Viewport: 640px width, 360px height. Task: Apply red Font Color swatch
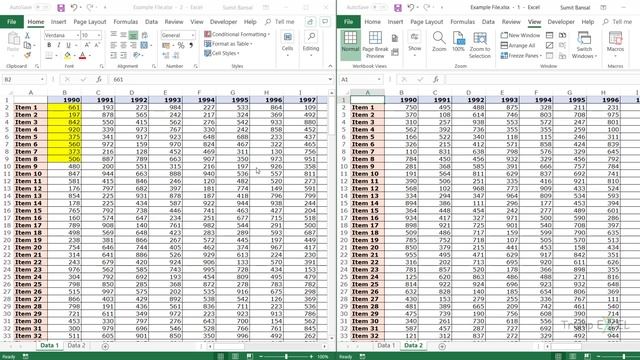(83, 55)
